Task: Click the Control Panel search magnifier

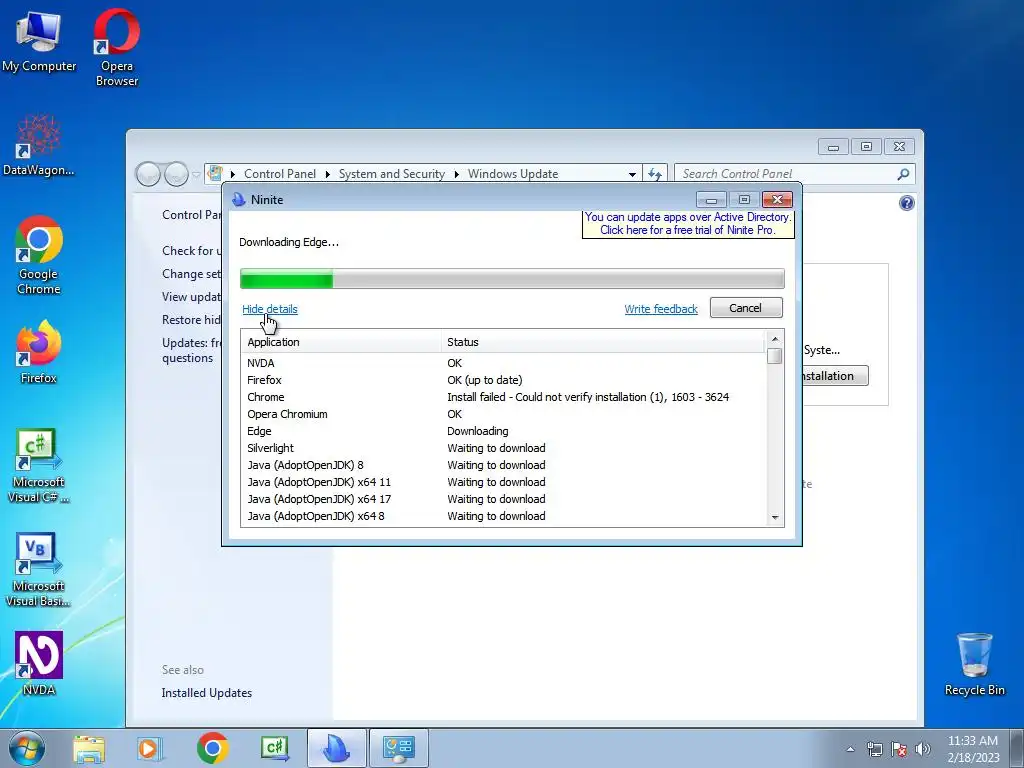Action: point(903,174)
